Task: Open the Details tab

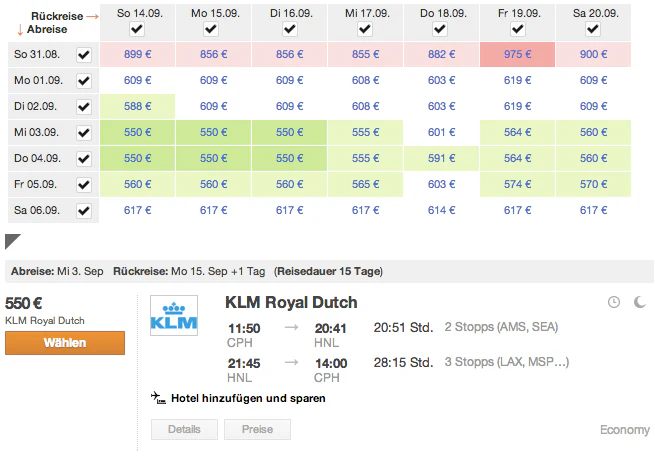Action: pyautogui.click(x=184, y=429)
